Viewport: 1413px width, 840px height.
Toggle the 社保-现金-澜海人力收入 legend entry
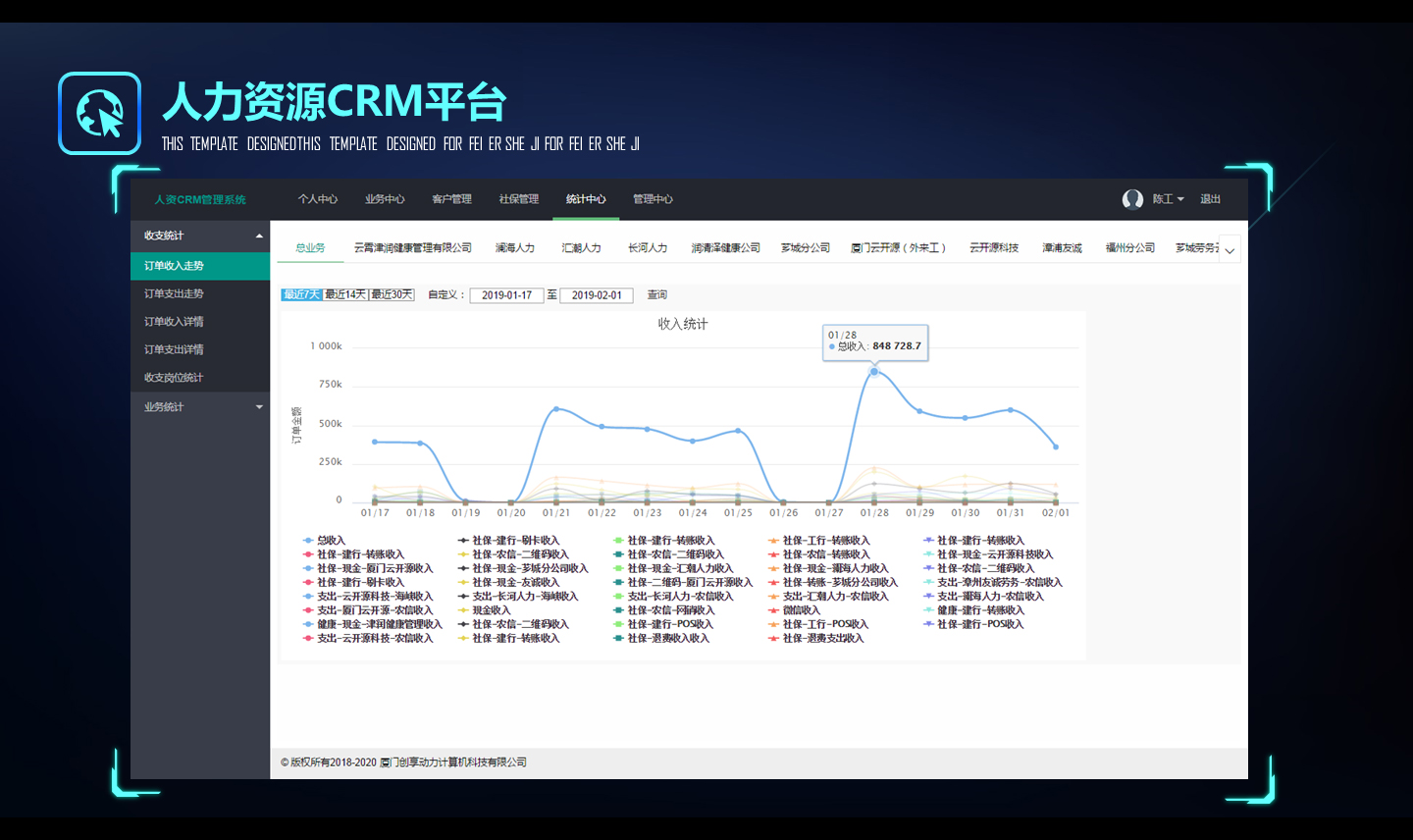pos(828,568)
